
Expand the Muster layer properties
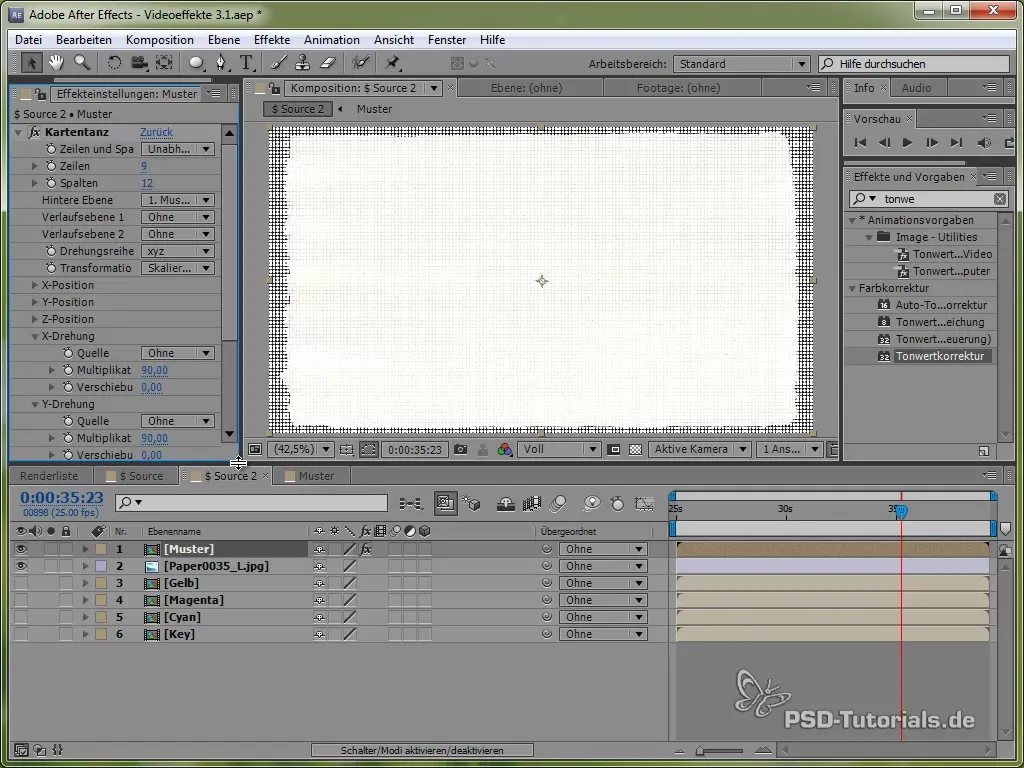coord(85,549)
